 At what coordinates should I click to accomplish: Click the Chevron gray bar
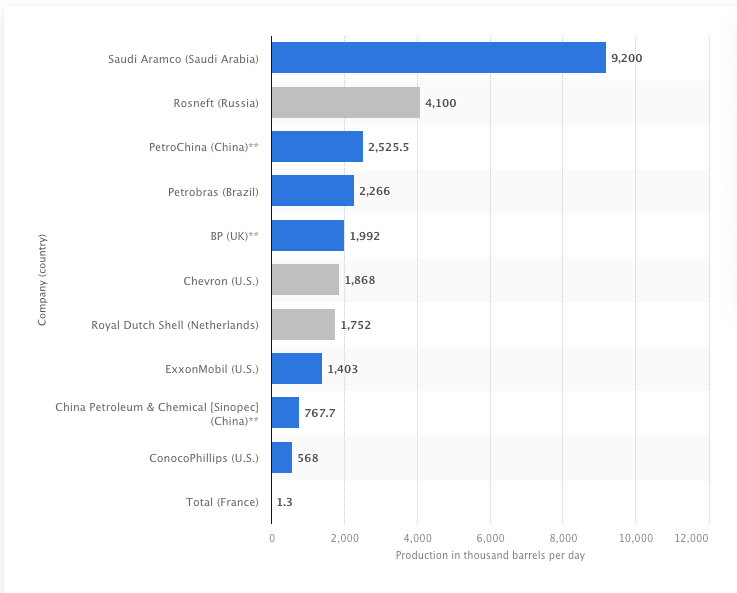pyautogui.click(x=306, y=280)
